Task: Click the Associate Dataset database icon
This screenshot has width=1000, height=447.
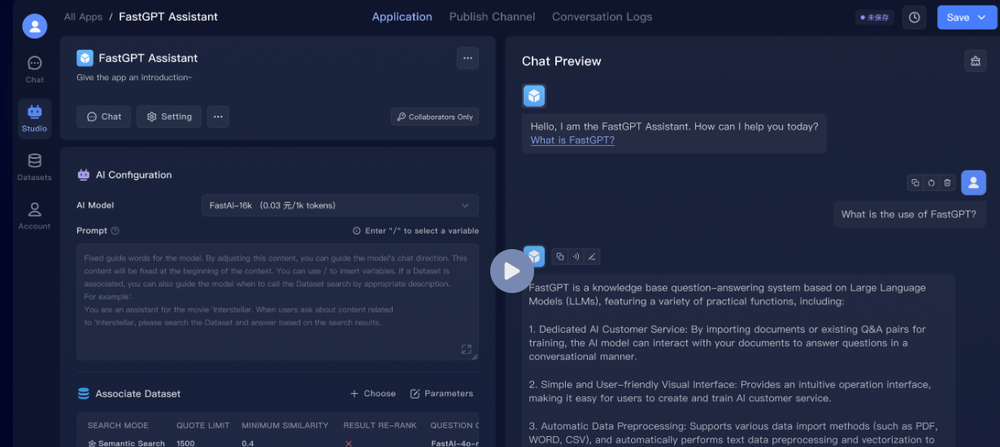Action: [x=84, y=393]
